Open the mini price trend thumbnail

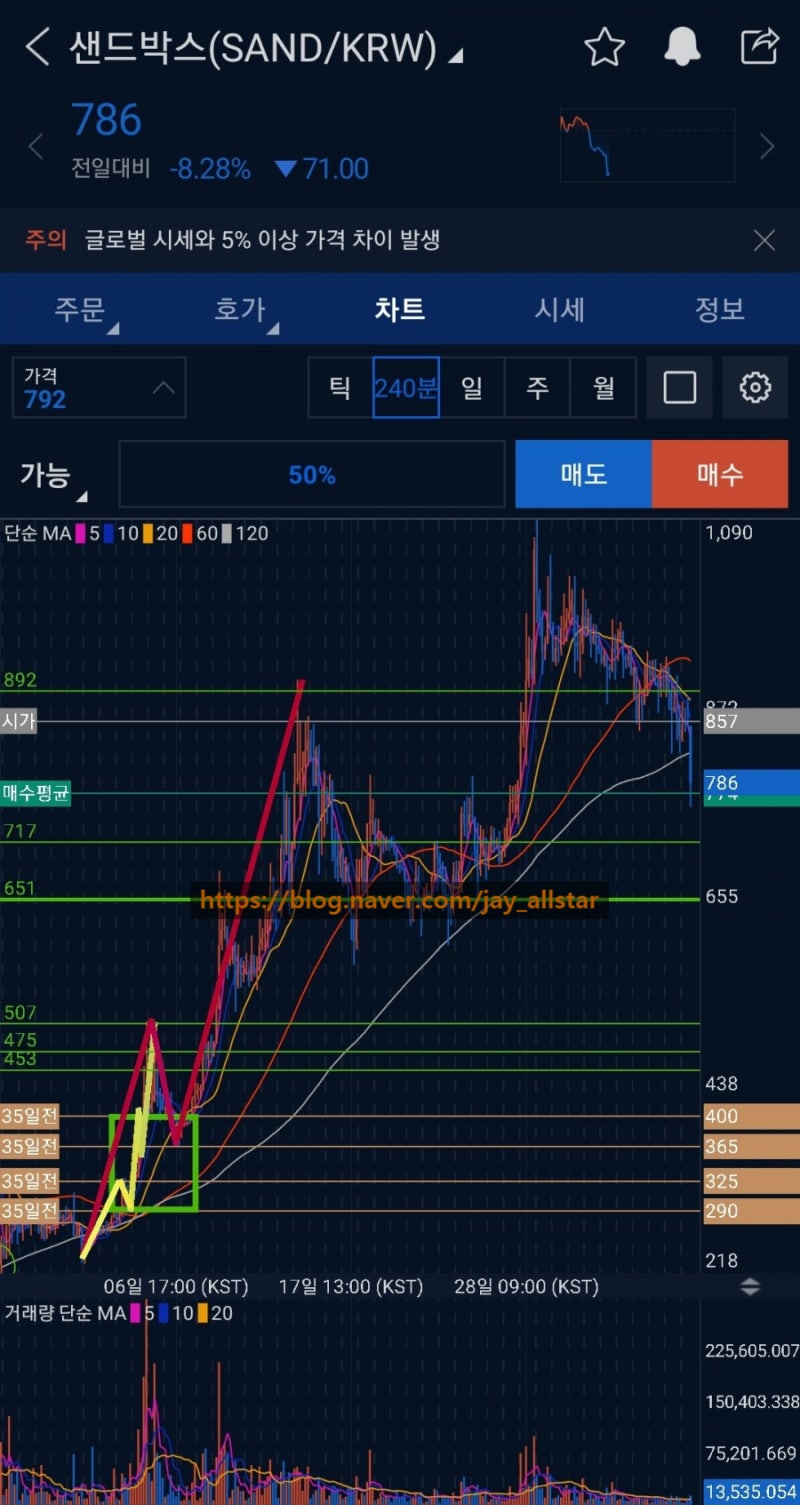pos(647,145)
